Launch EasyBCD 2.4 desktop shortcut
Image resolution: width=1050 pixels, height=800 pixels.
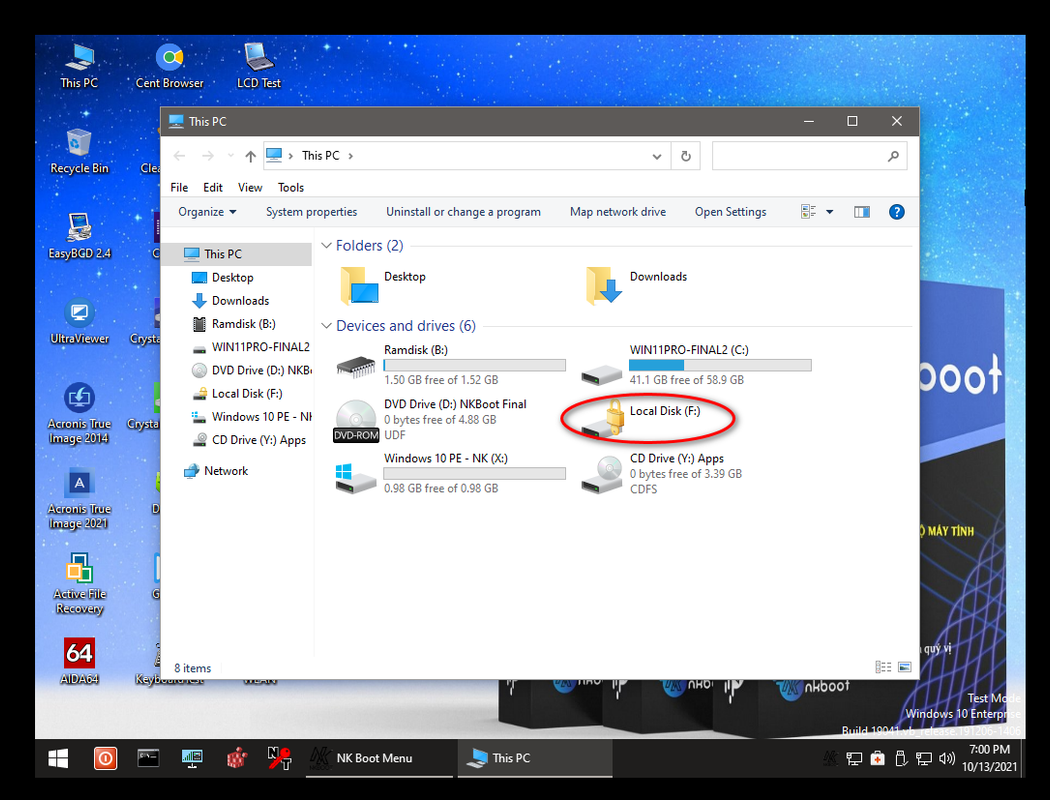[79, 236]
